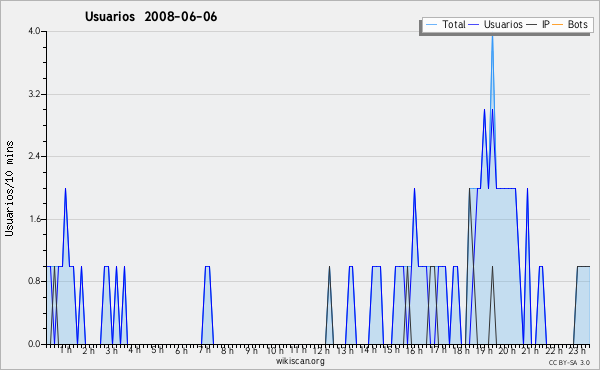The image size is (600, 370).
Task: Click the '10 h' x-axis label
Action: (275, 351)
